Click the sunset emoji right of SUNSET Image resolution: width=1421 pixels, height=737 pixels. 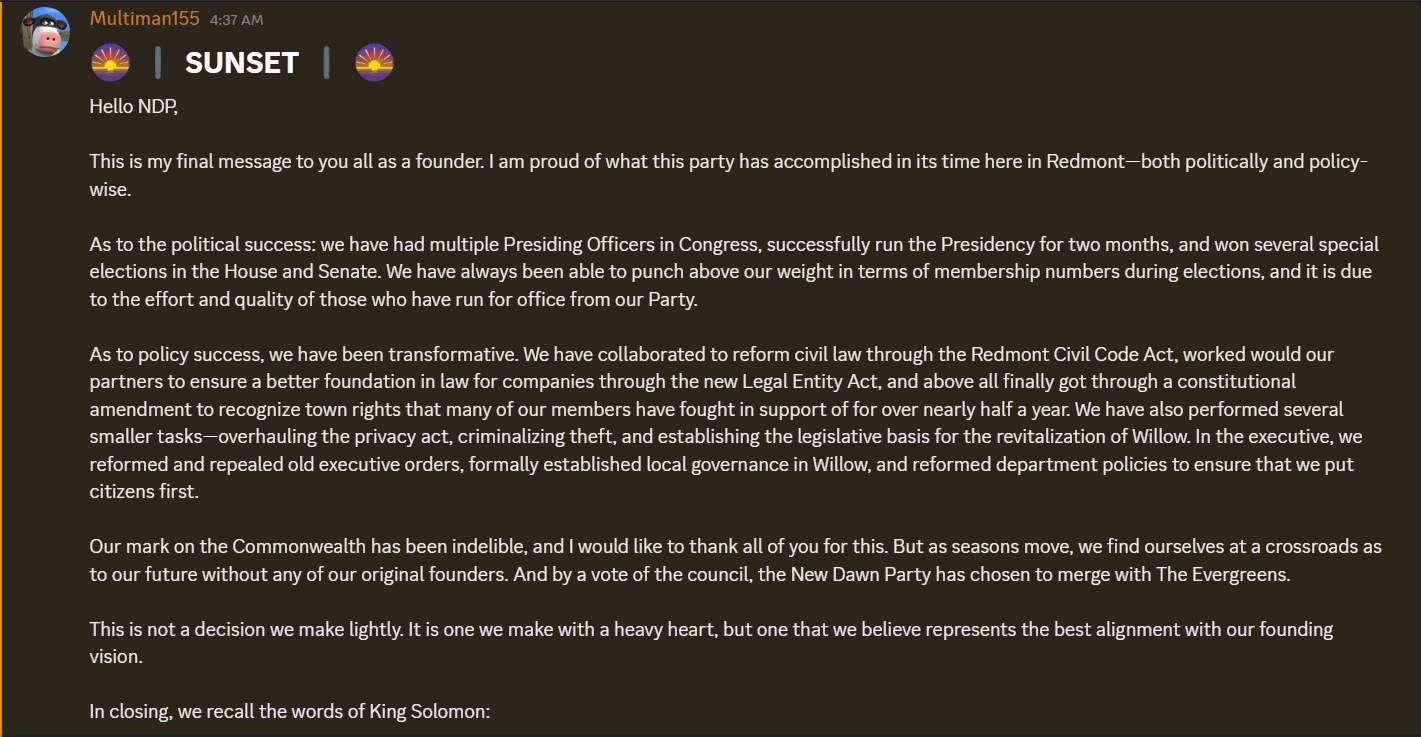[374, 63]
